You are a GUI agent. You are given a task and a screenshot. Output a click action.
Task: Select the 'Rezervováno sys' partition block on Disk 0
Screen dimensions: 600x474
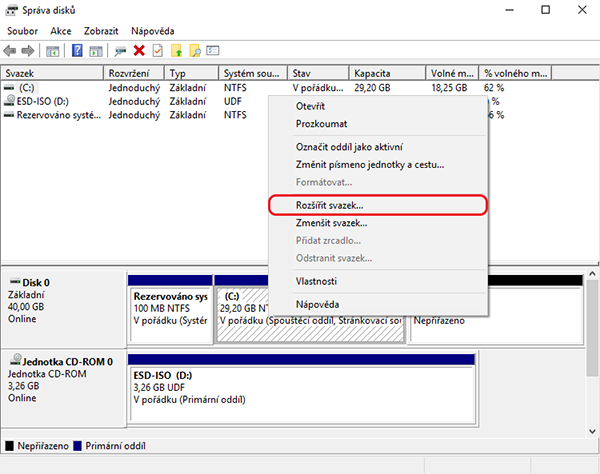coord(170,308)
